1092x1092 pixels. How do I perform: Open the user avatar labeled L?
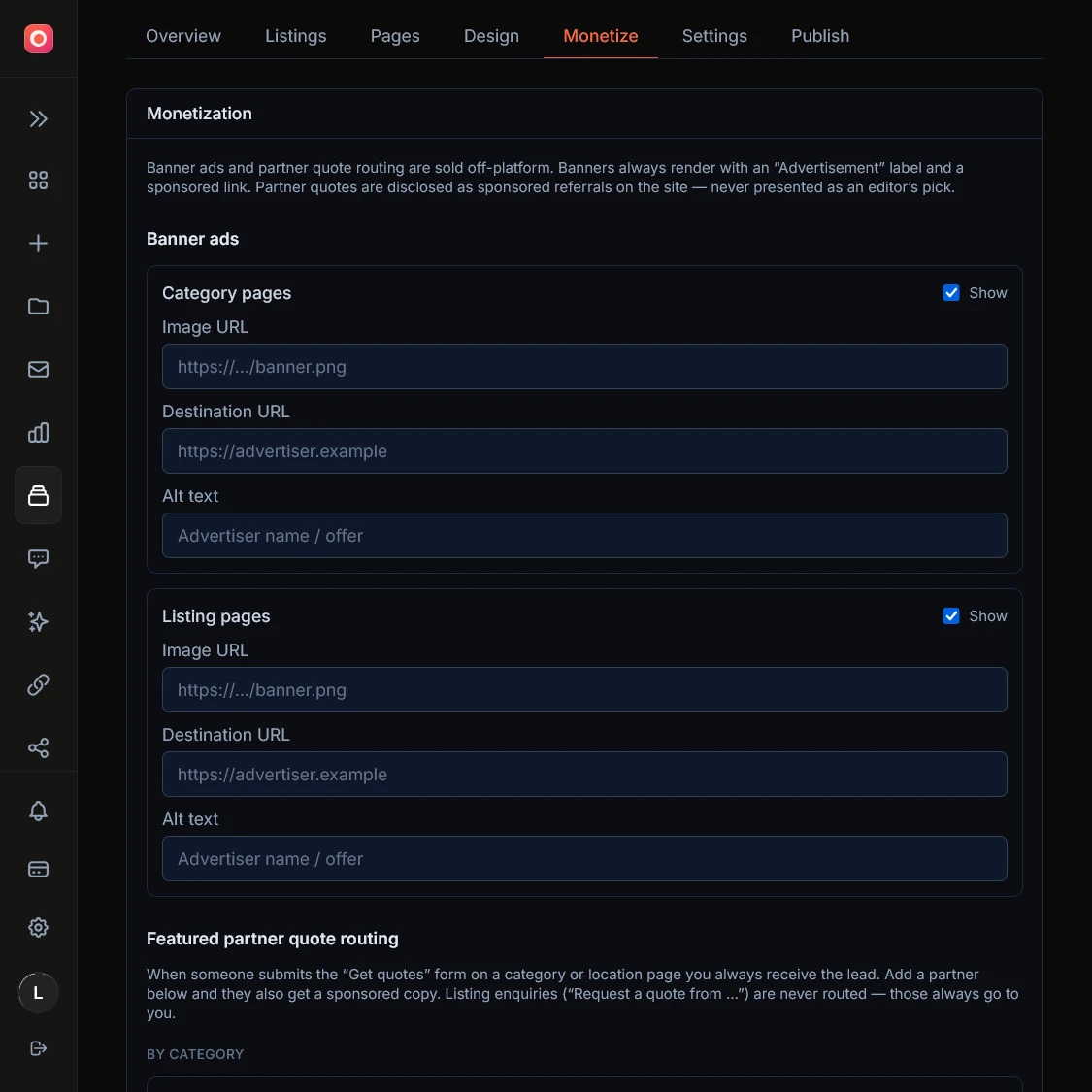click(x=38, y=993)
